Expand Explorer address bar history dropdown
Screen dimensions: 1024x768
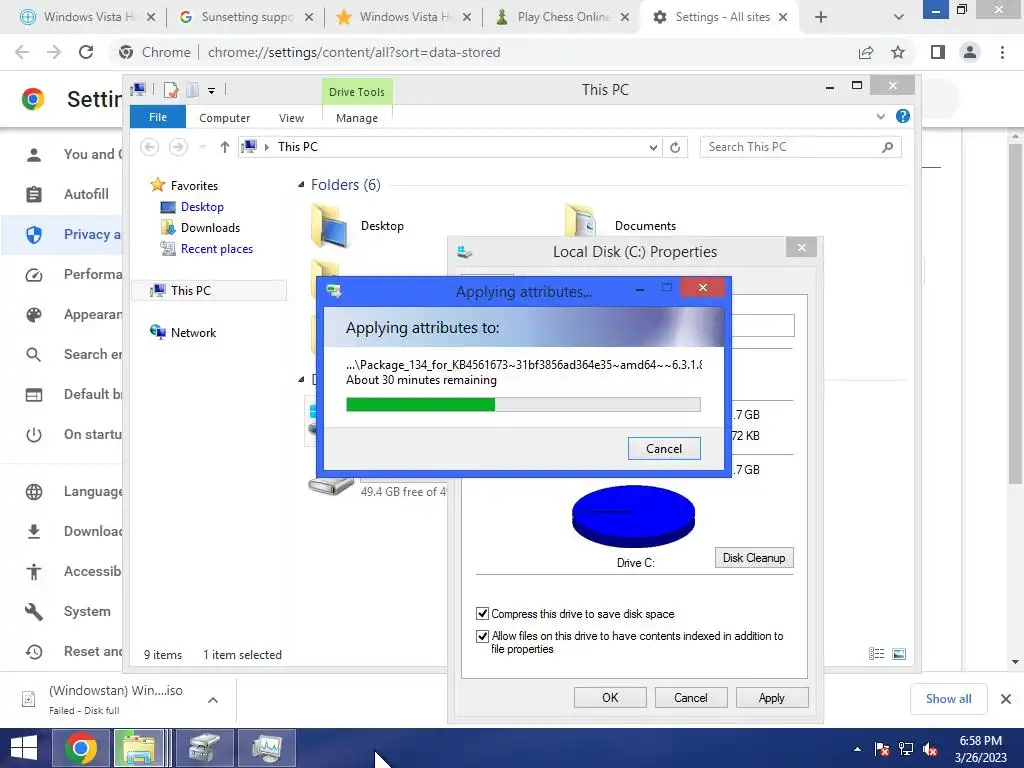tap(652, 147)
